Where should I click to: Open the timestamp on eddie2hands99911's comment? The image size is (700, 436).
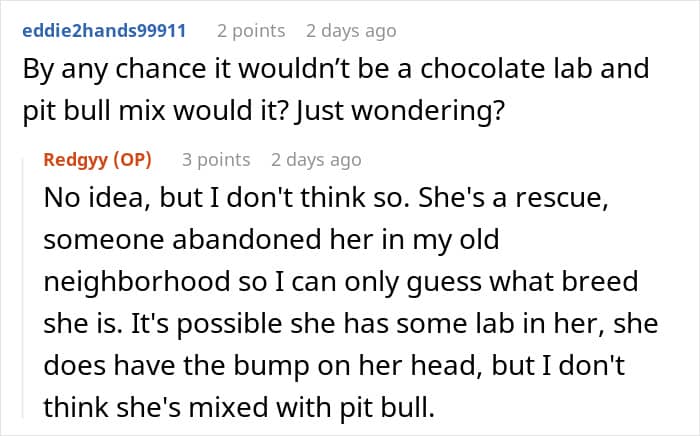pyautogui.click(x=351, y=31)
